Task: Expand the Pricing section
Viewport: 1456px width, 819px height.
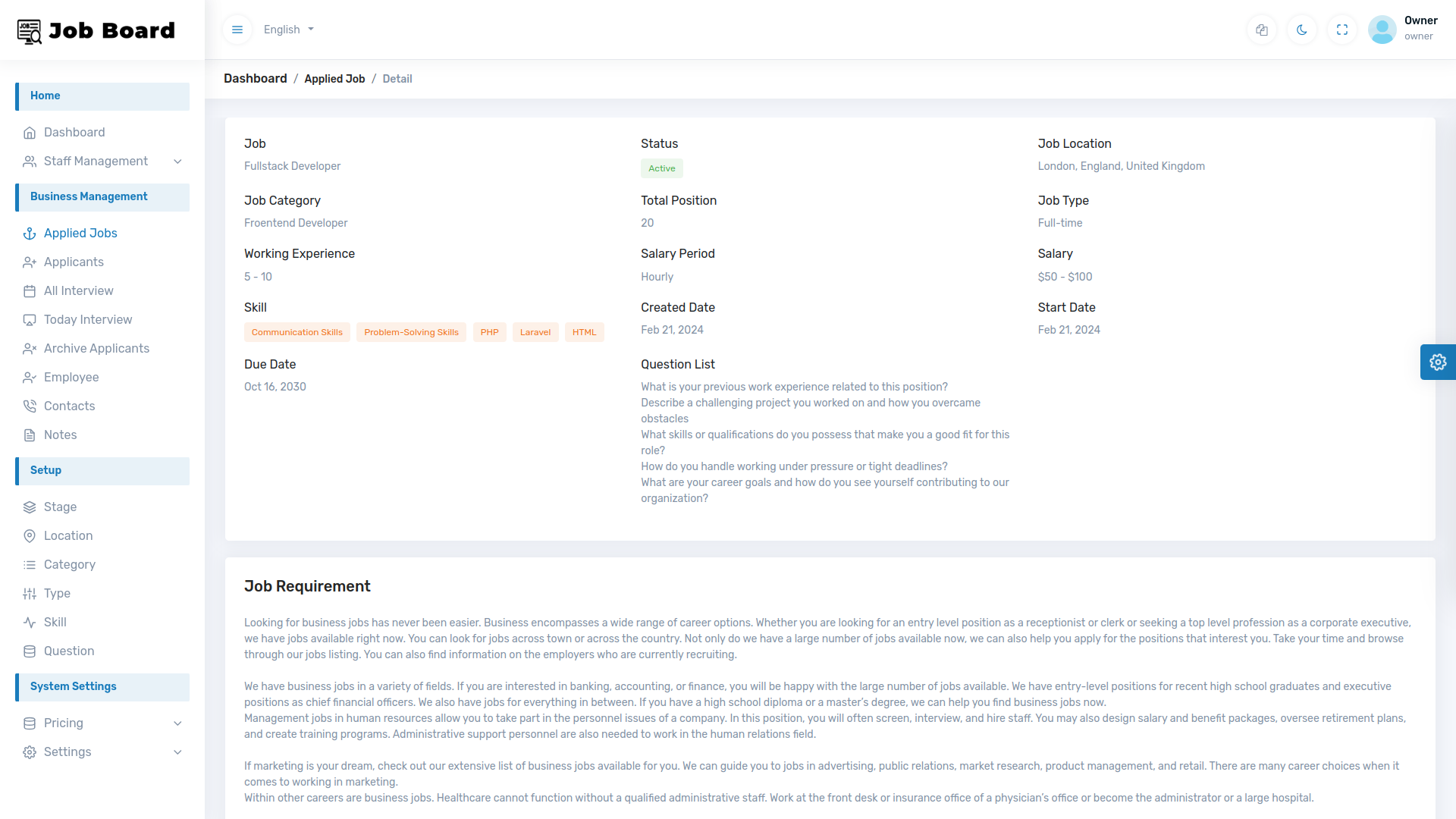Action: point(64,723)
